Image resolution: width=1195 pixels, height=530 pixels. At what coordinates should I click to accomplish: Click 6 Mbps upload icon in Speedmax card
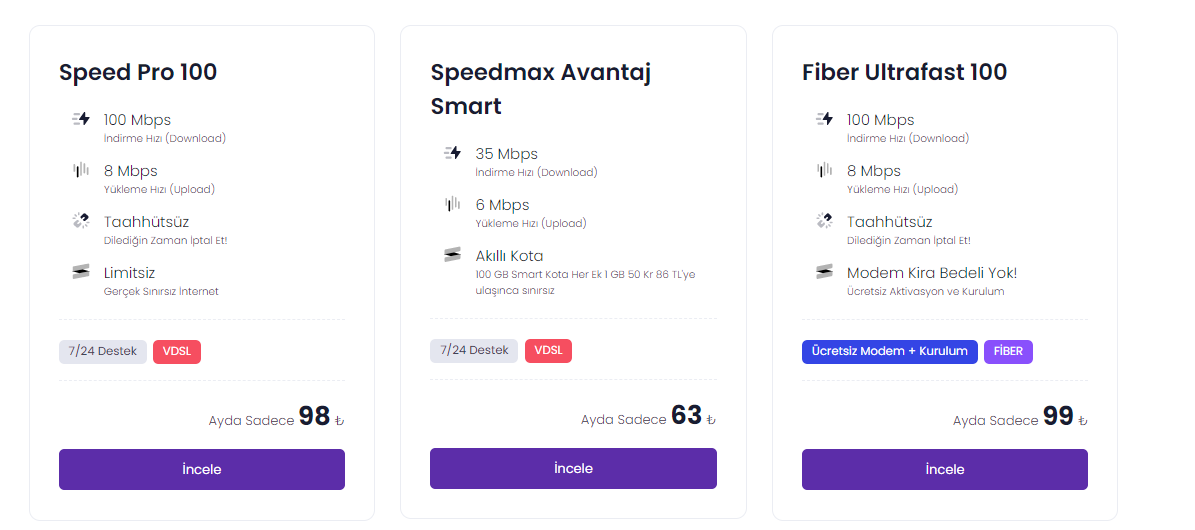(453, 204)
